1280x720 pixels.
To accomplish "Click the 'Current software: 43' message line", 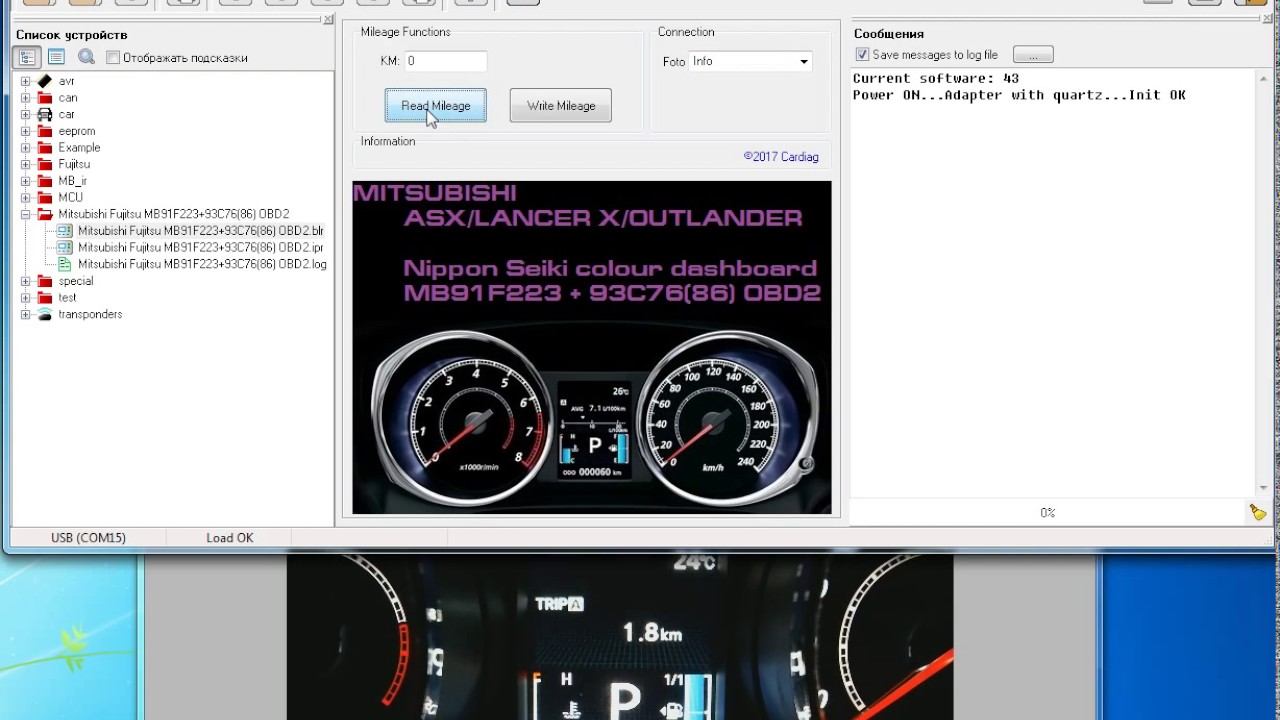I will point(936,78).
